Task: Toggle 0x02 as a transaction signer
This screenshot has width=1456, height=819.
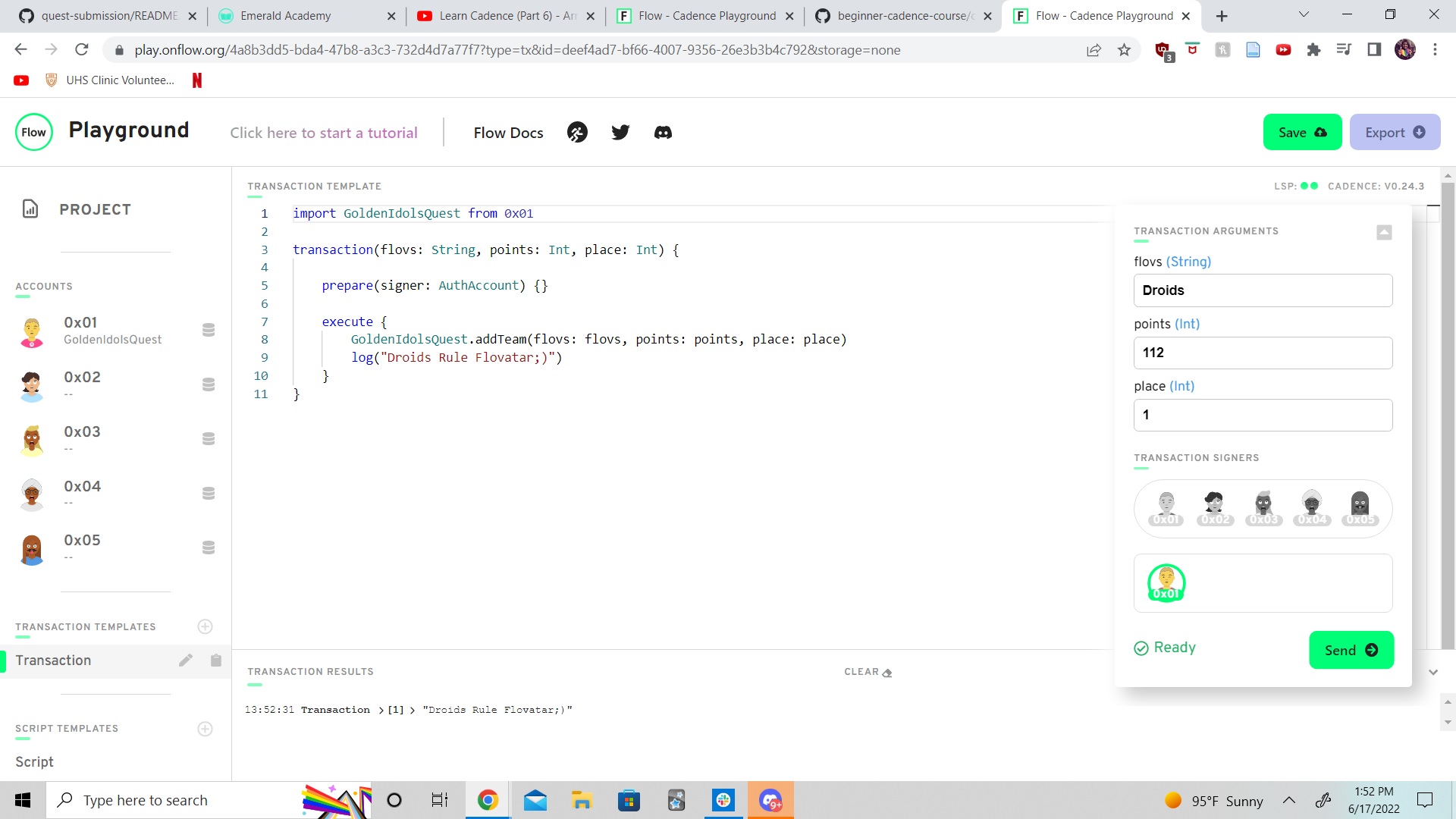Action: (1215, 507)
